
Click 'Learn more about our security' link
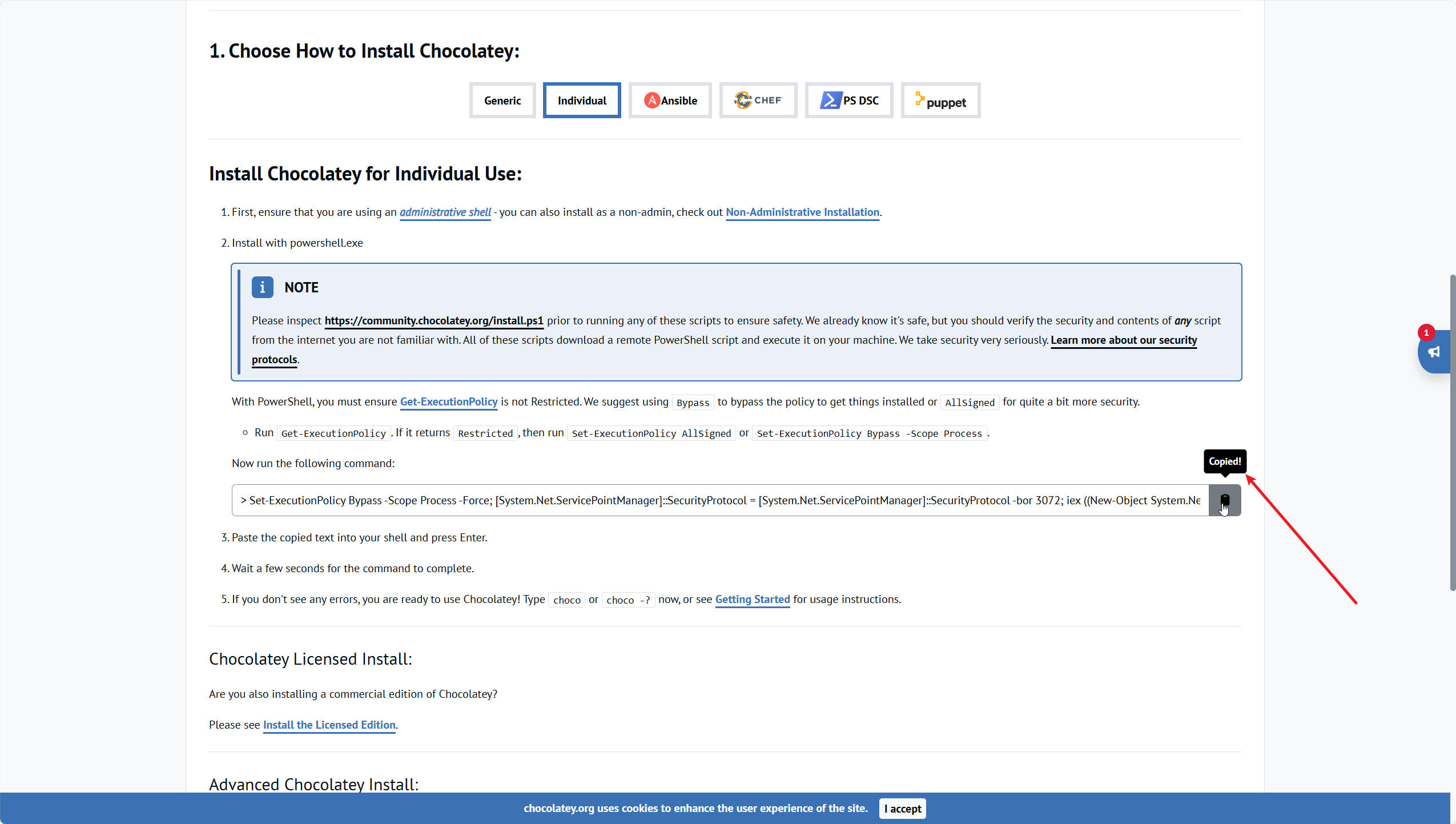click(x=1123, y=340)
